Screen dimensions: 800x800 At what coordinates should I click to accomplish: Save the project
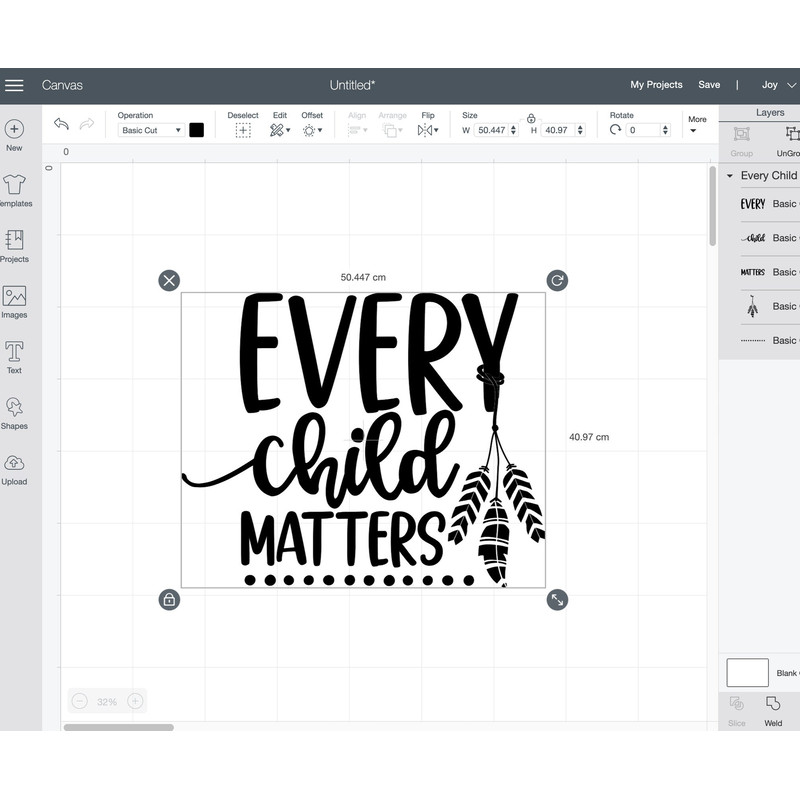(710, 85)
